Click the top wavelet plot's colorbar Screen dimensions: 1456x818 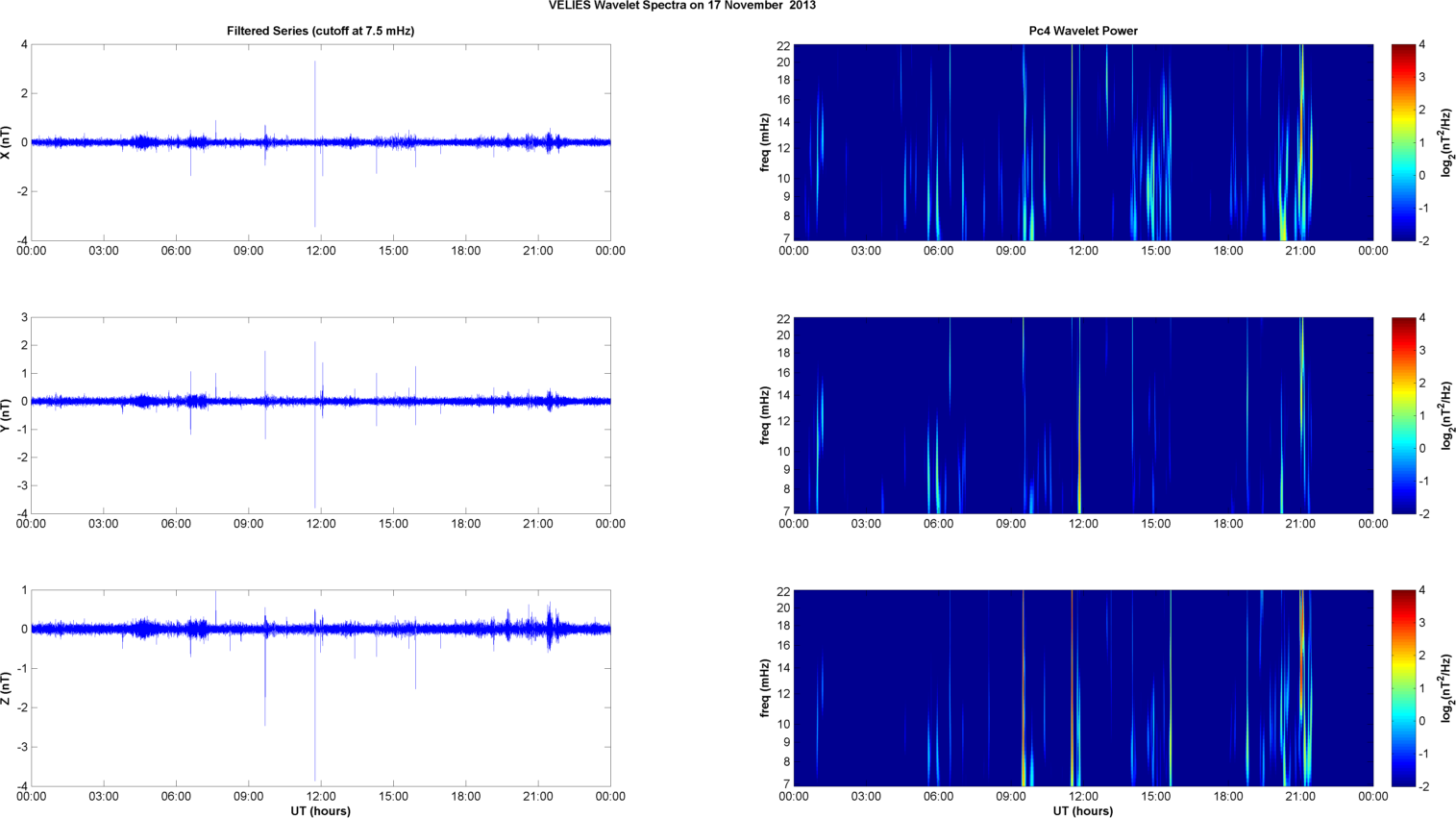pos(1403,142)
